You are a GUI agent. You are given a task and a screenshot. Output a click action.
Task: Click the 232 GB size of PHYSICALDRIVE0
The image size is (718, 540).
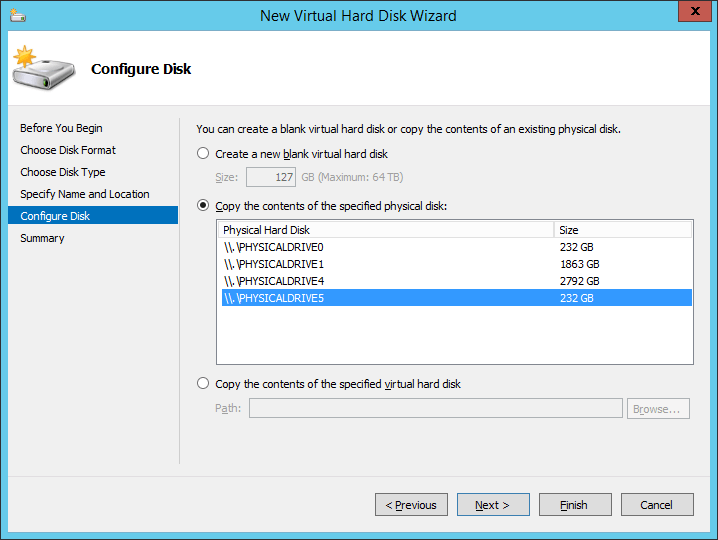click(577, 247)
